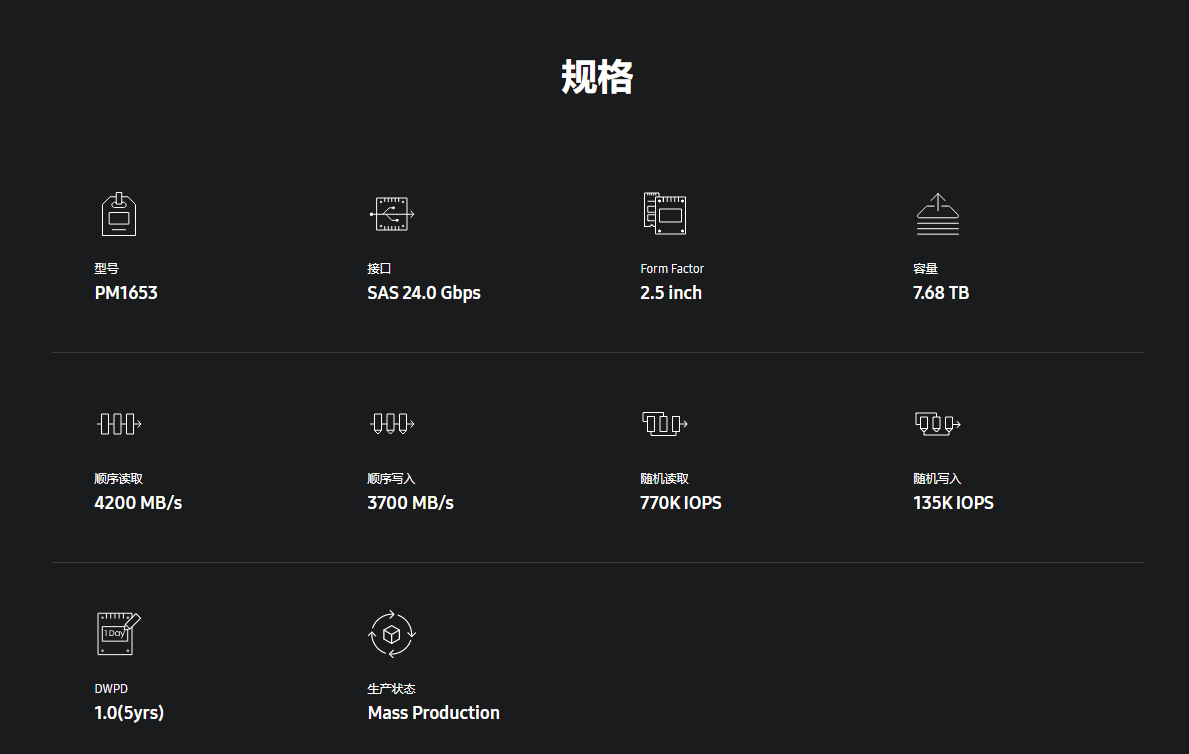1189x754 pixels.
Task: Select the 1.0(5yrs) value
Action: [x=129, y=713]
